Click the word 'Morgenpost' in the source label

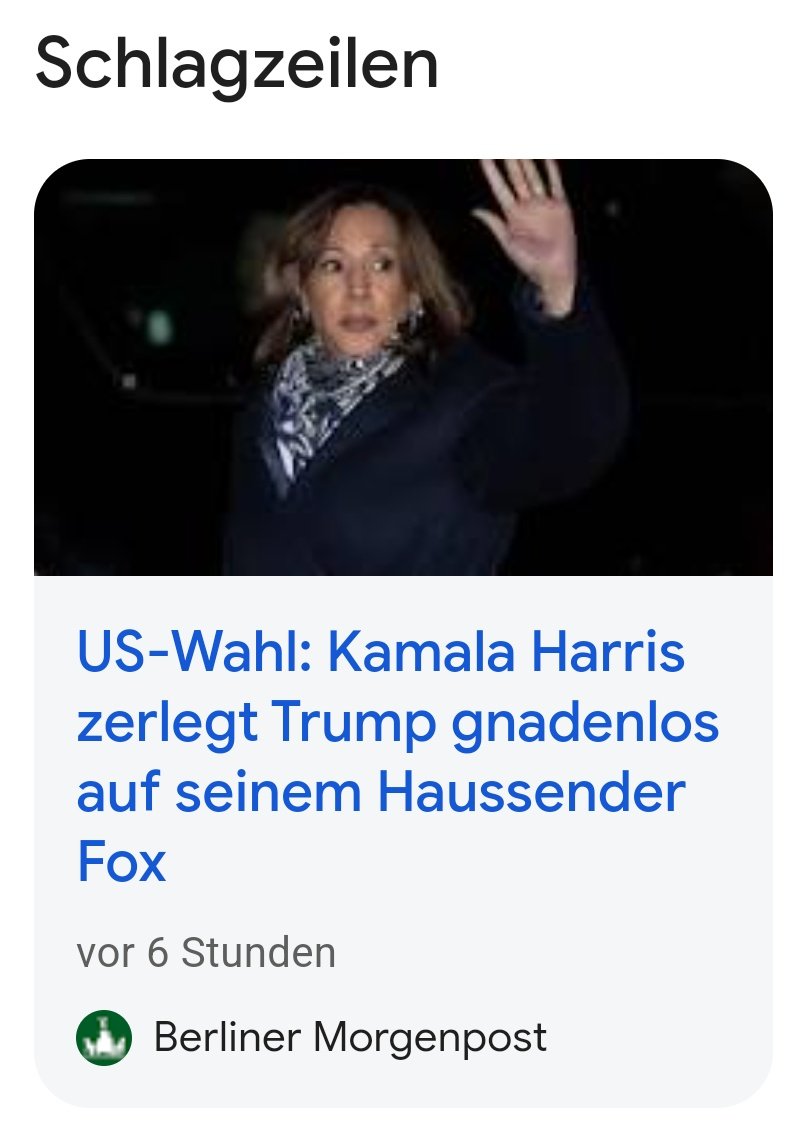(430, 1038)
